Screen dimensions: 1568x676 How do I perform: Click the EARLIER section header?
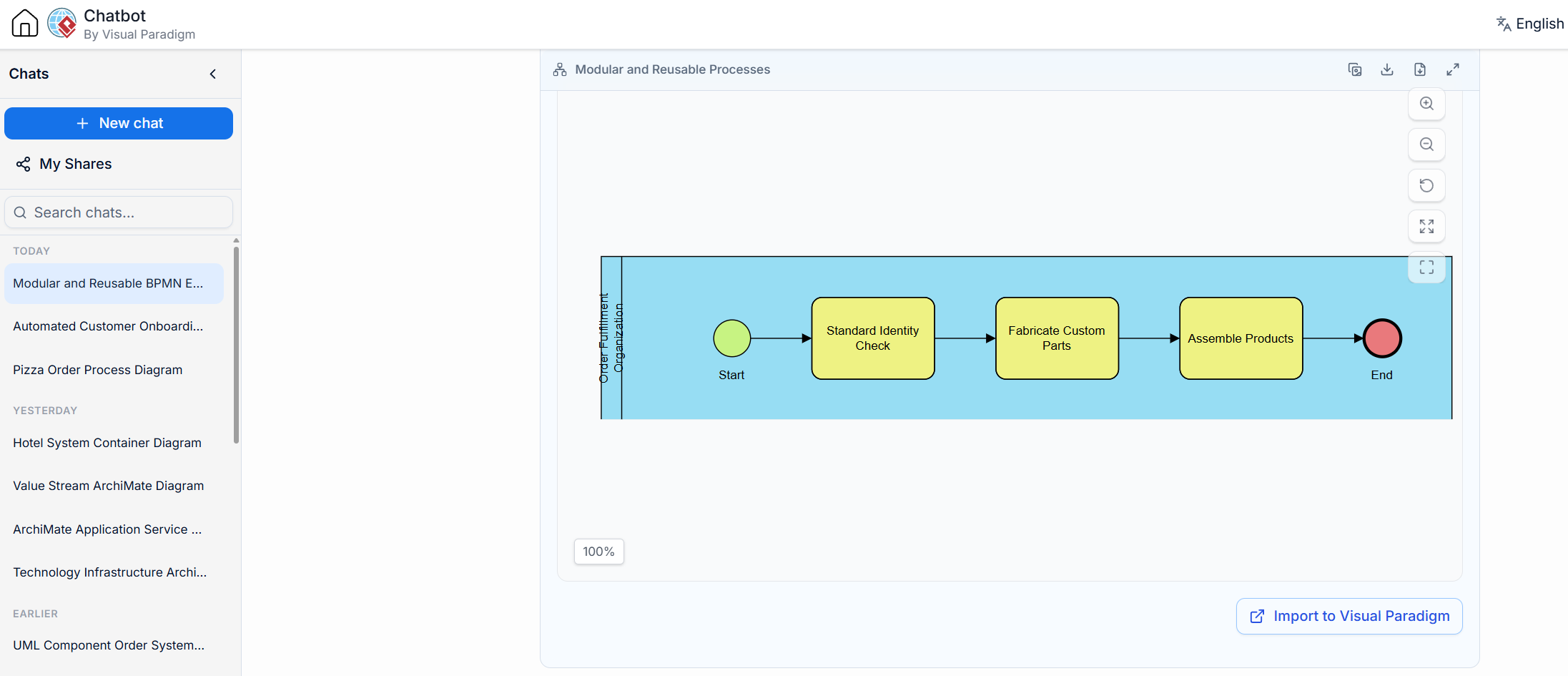35,614
